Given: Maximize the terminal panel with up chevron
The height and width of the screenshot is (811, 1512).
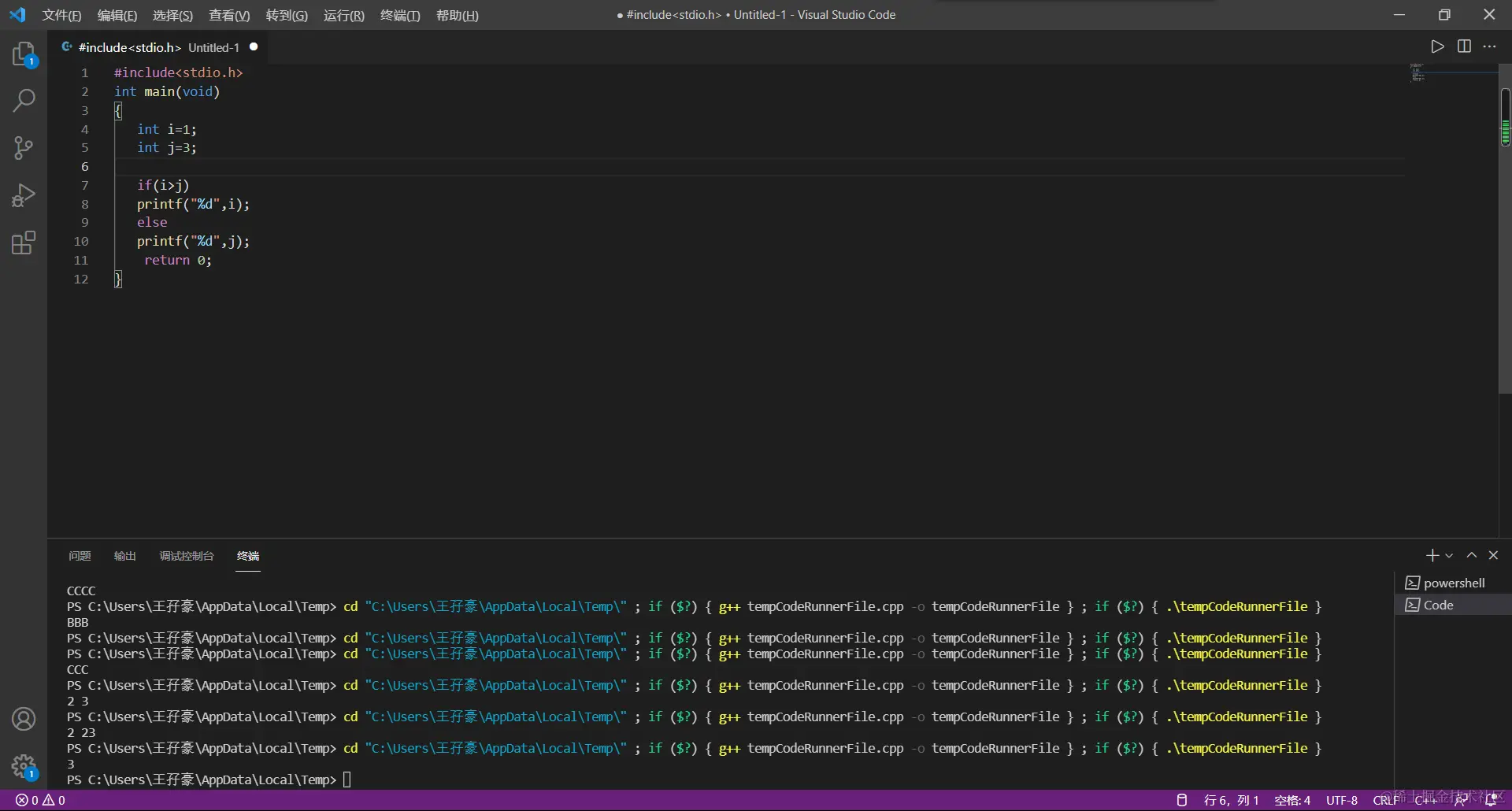Looking at the screenshot, I should click(1471, 555).
